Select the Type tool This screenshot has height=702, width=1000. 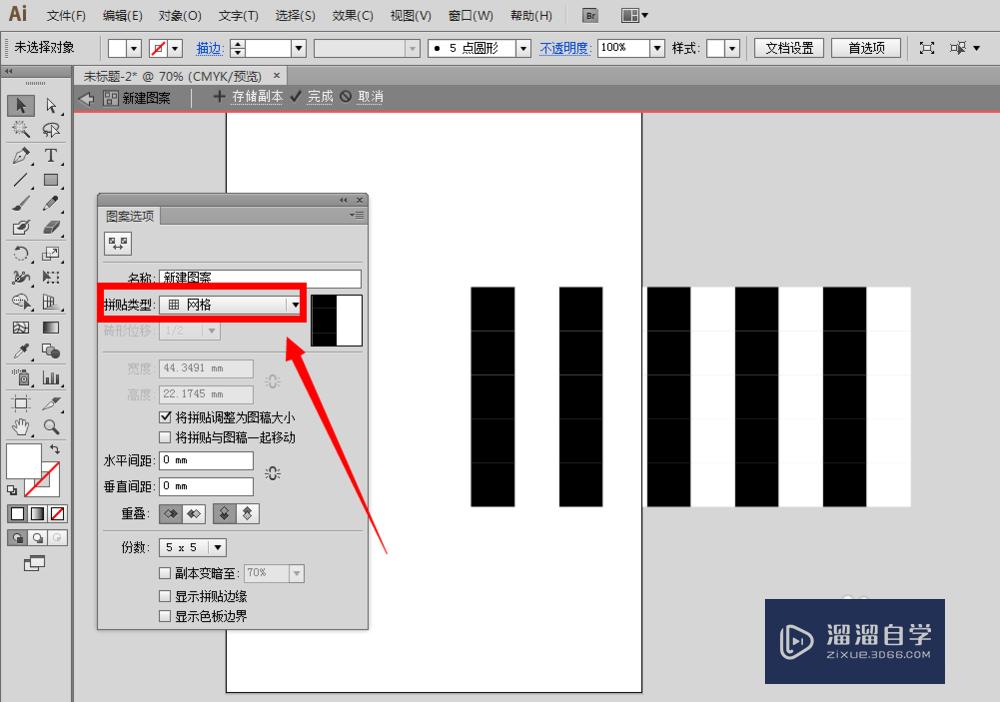coord(51,156)
